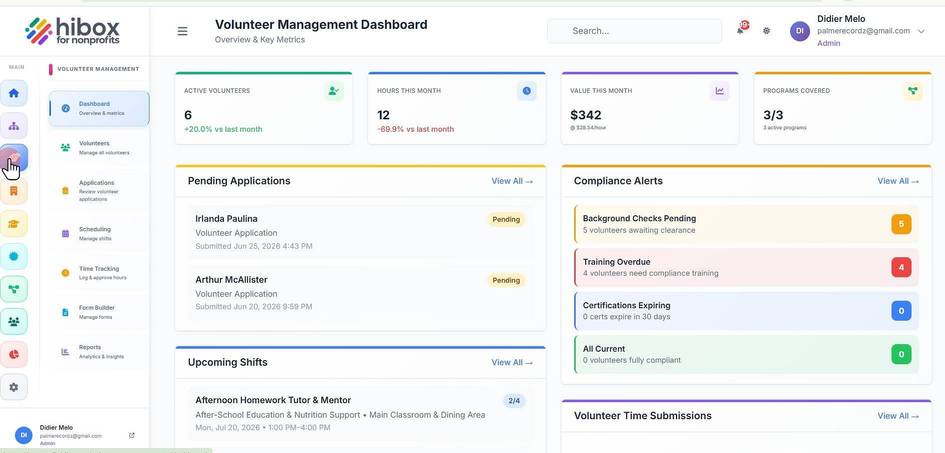Click the Active Volunteers card icon
This screenshot has height=453, width=945.
tap(333, 91)
